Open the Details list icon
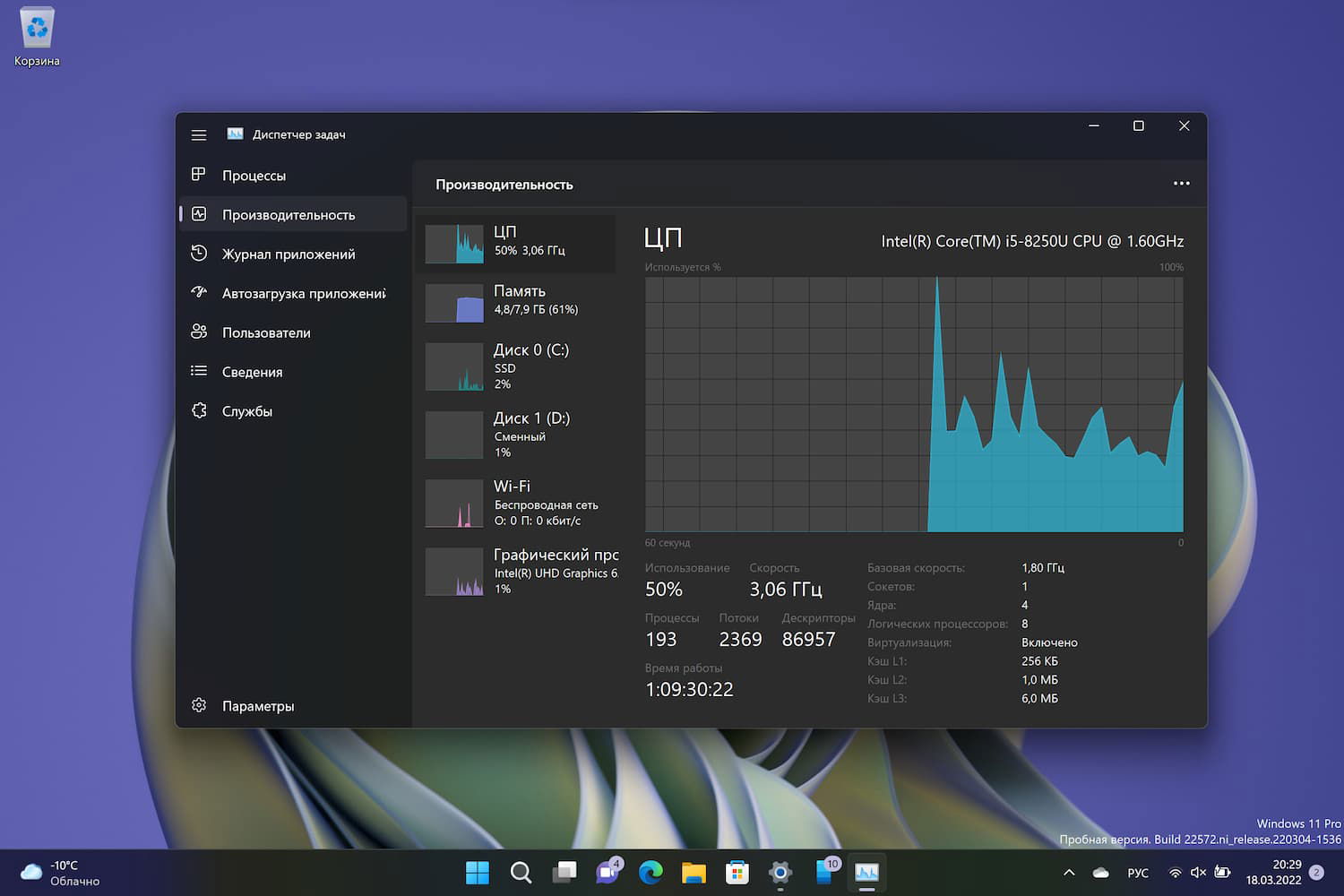This screenshot has width=1344, height=896. tap(199, 371)
